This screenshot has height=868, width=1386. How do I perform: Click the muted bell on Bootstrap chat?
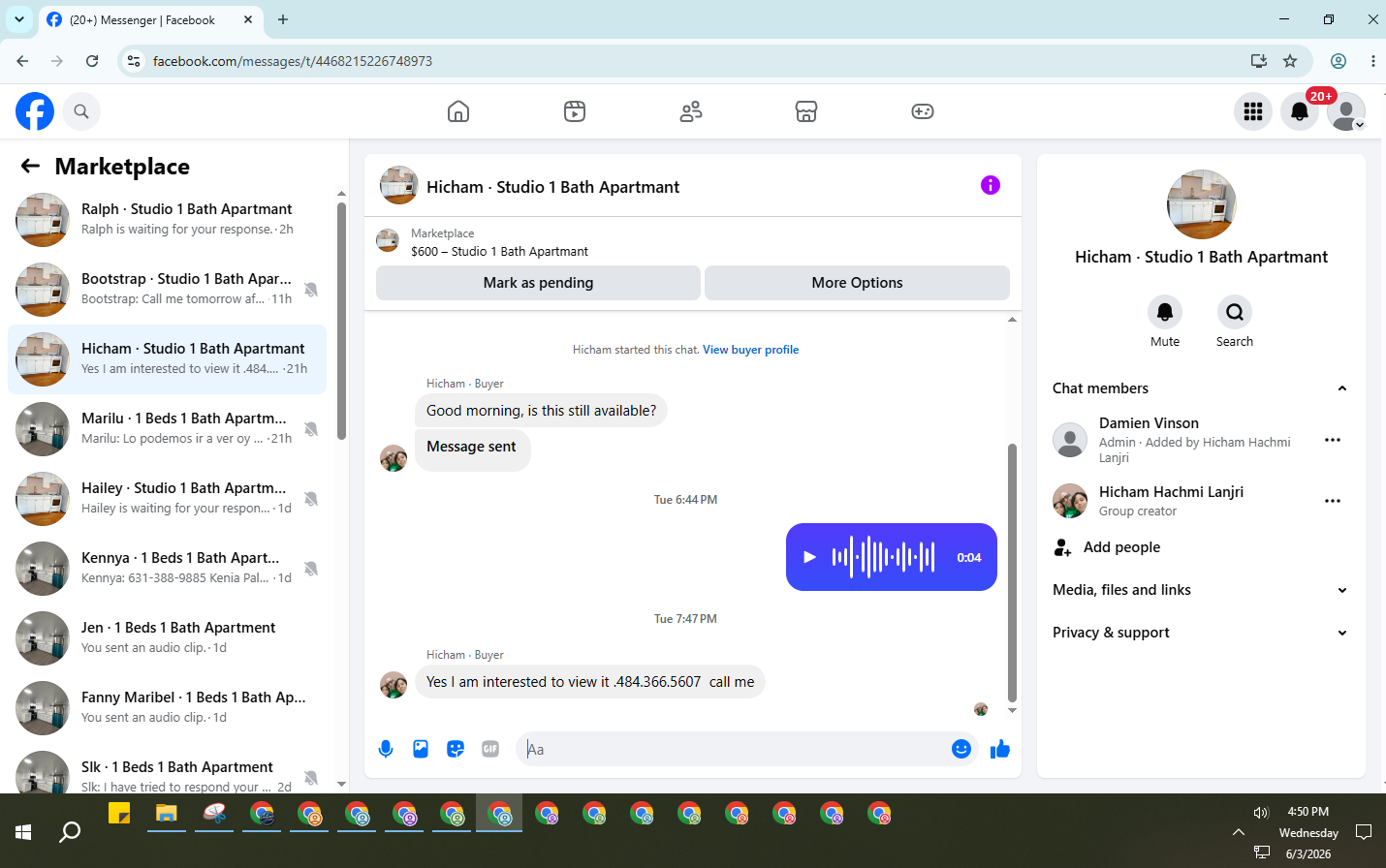click(x=311, y=290)
